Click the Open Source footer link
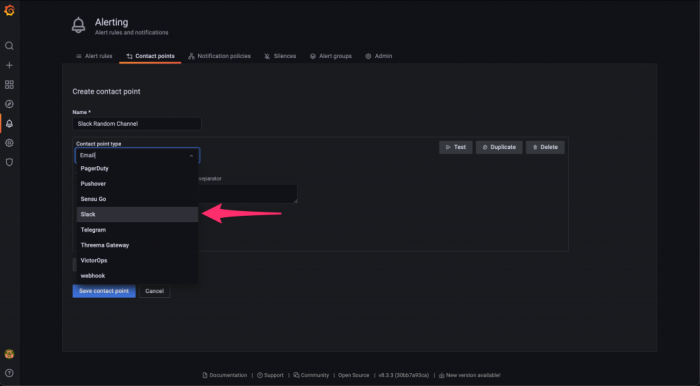700x386 pixels. [x=354, y=375]
